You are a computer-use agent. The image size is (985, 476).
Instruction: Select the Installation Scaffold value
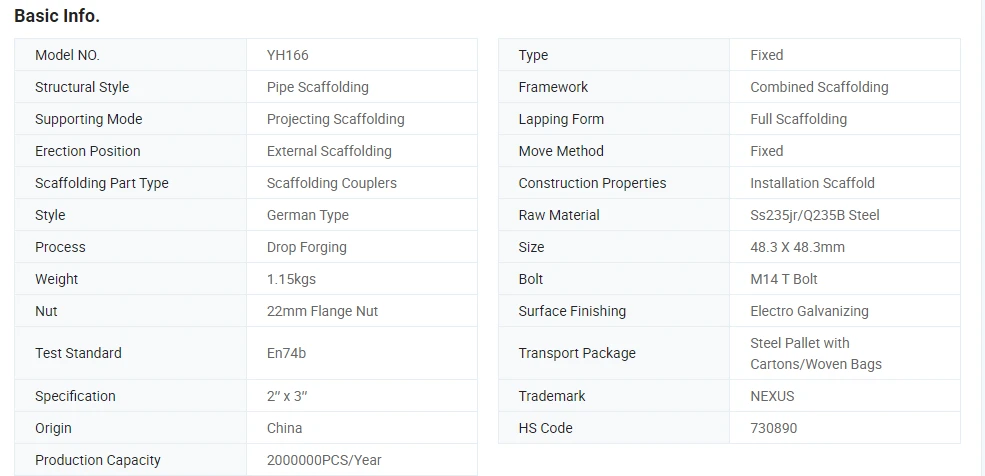(812, 183)
